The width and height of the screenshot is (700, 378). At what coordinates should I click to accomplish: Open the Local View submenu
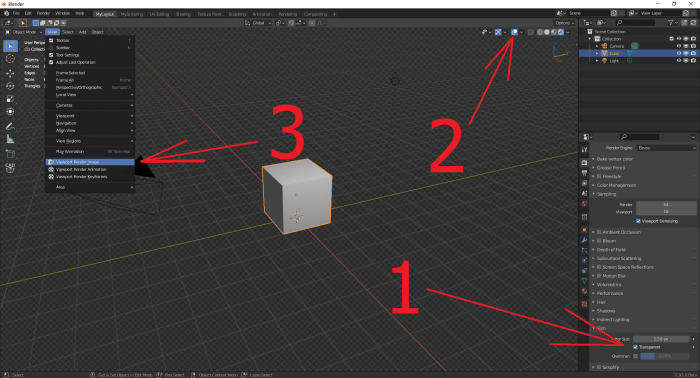[x=90, y=95]
